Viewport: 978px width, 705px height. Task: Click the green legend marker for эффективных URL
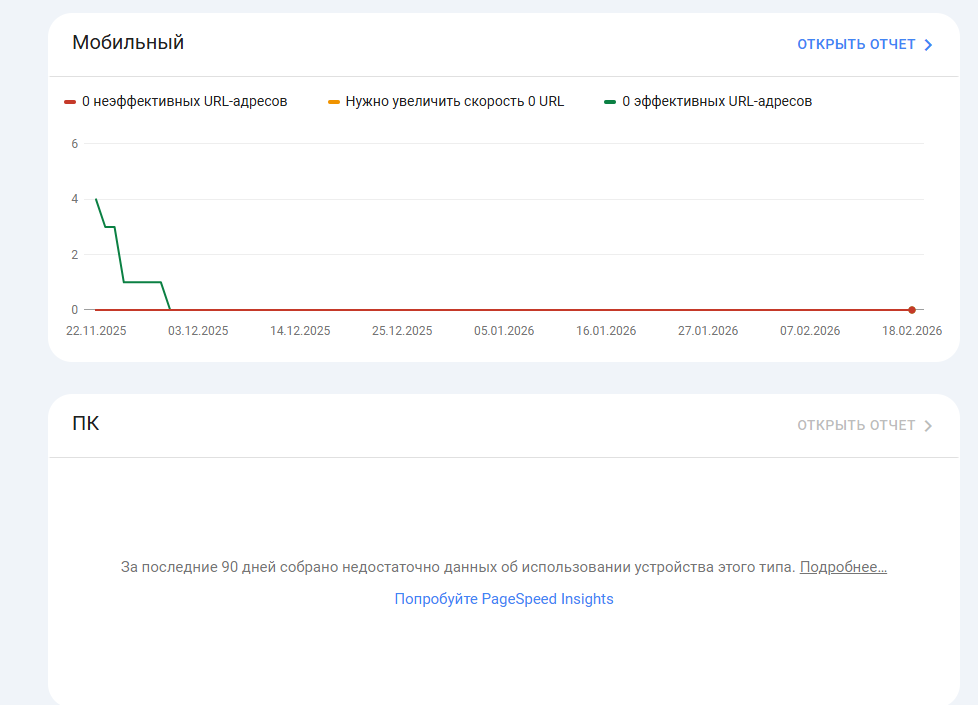[610, 101]
